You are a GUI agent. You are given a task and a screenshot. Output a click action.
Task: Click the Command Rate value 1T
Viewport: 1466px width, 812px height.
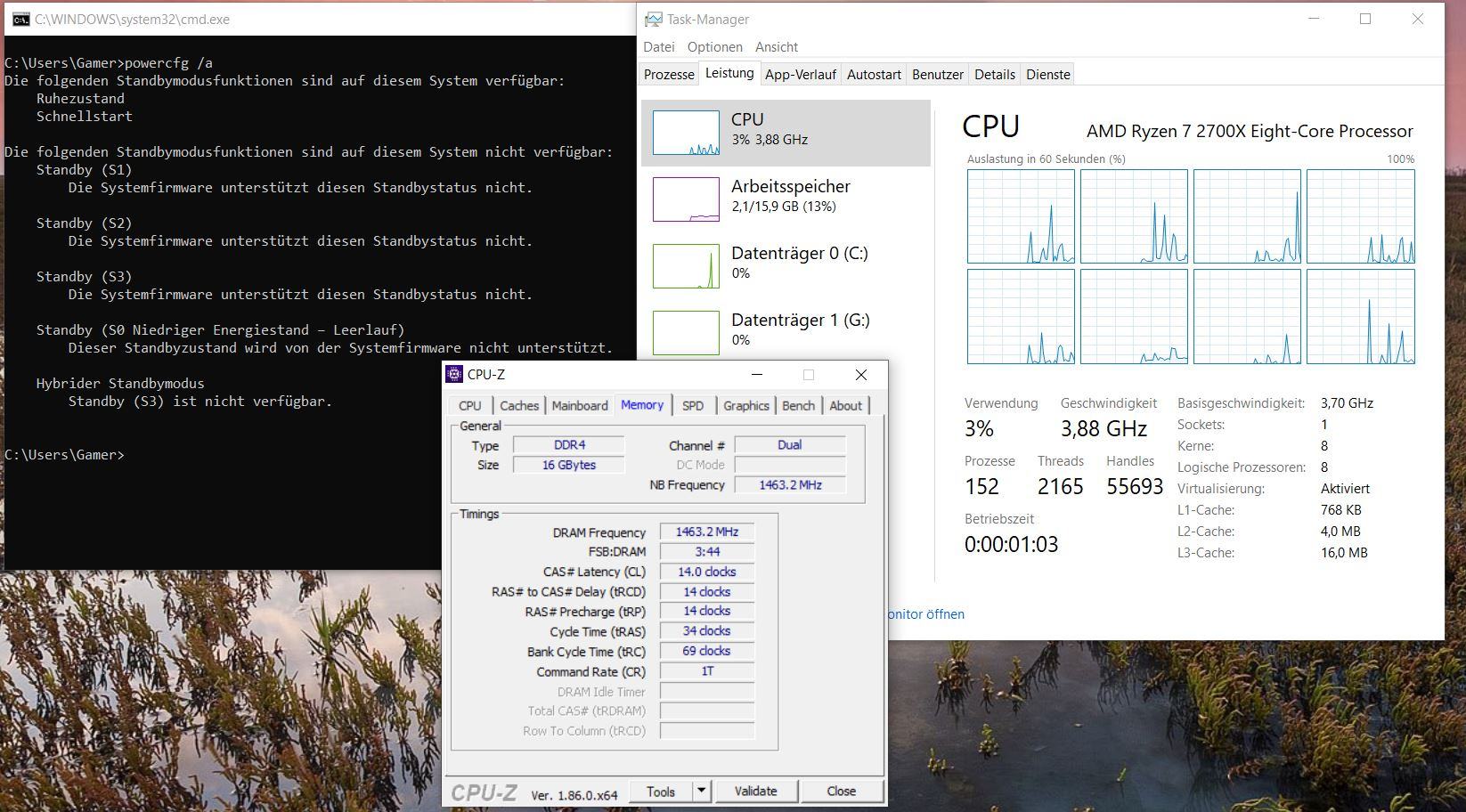coord(707,670)
